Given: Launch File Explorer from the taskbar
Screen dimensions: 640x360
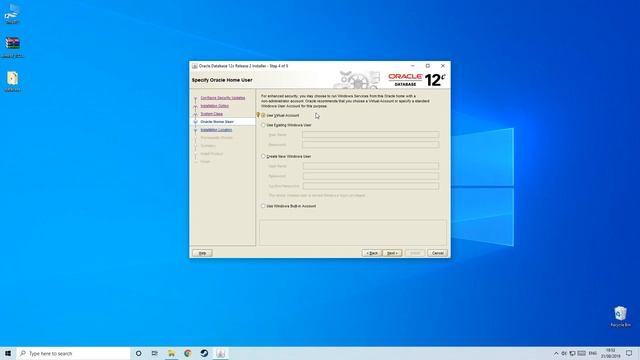Looking at the screenshot, I should click(x=171, y=353).
